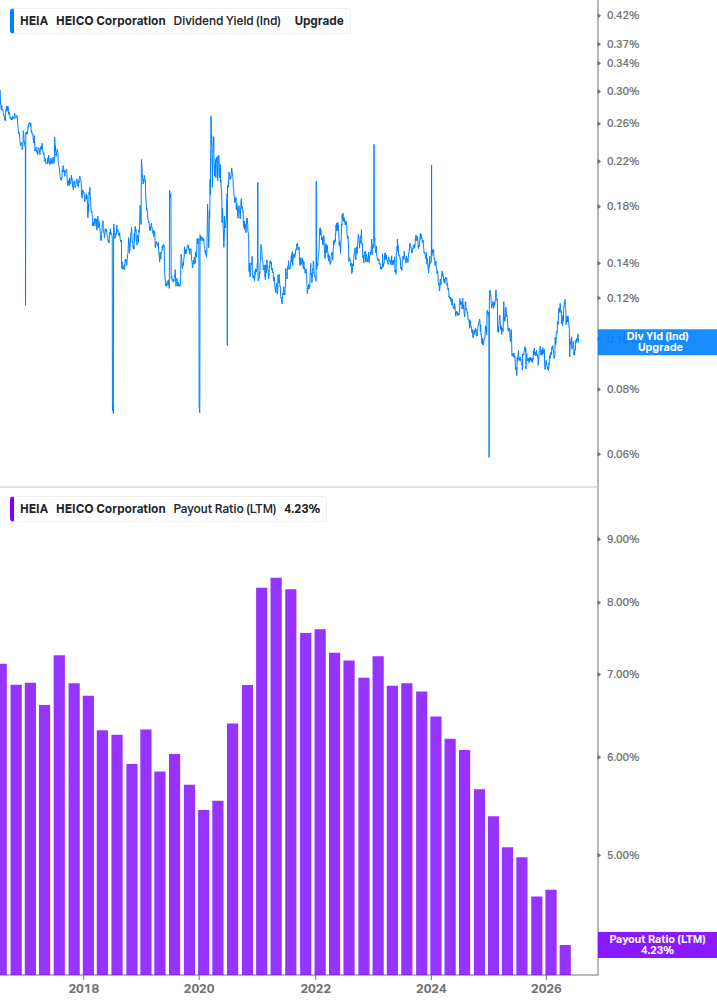
Task: Click the purple Payout Ratio legend color bar
Action: pyautogui.click(x=12, y=509)
